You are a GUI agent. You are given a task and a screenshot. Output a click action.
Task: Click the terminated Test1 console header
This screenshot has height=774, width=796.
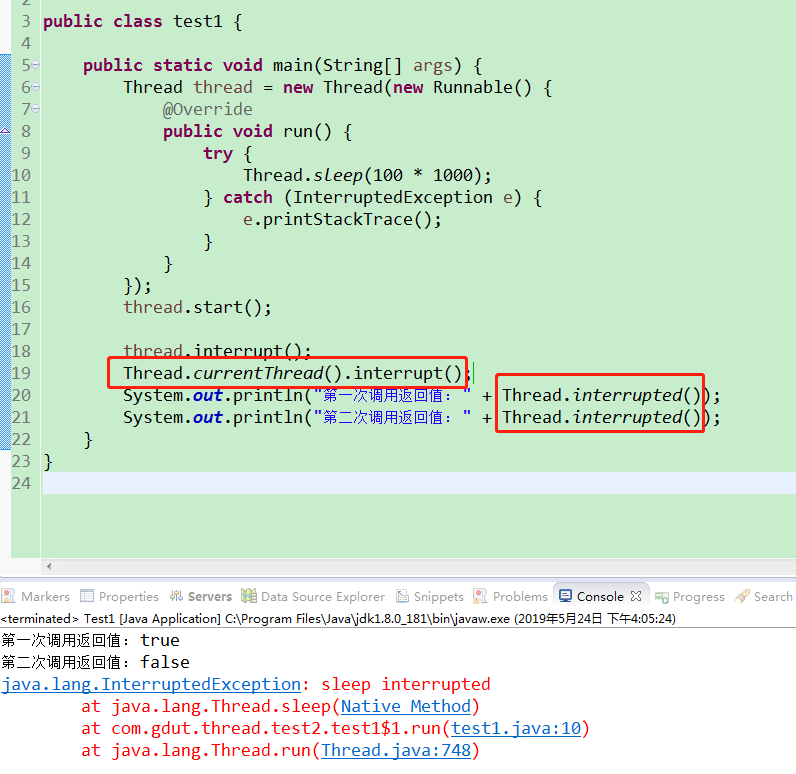coord(338,619)
